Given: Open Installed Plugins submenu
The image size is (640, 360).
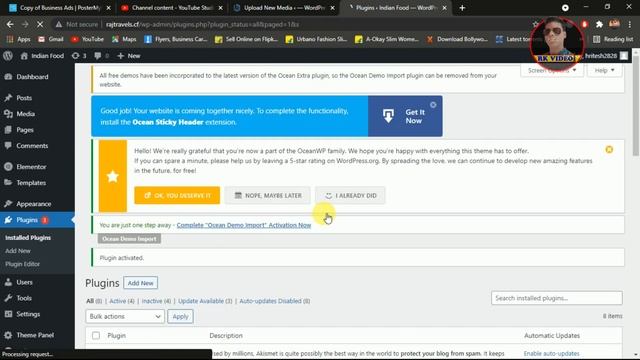Looking at the screenshot, I should [28, 238].
